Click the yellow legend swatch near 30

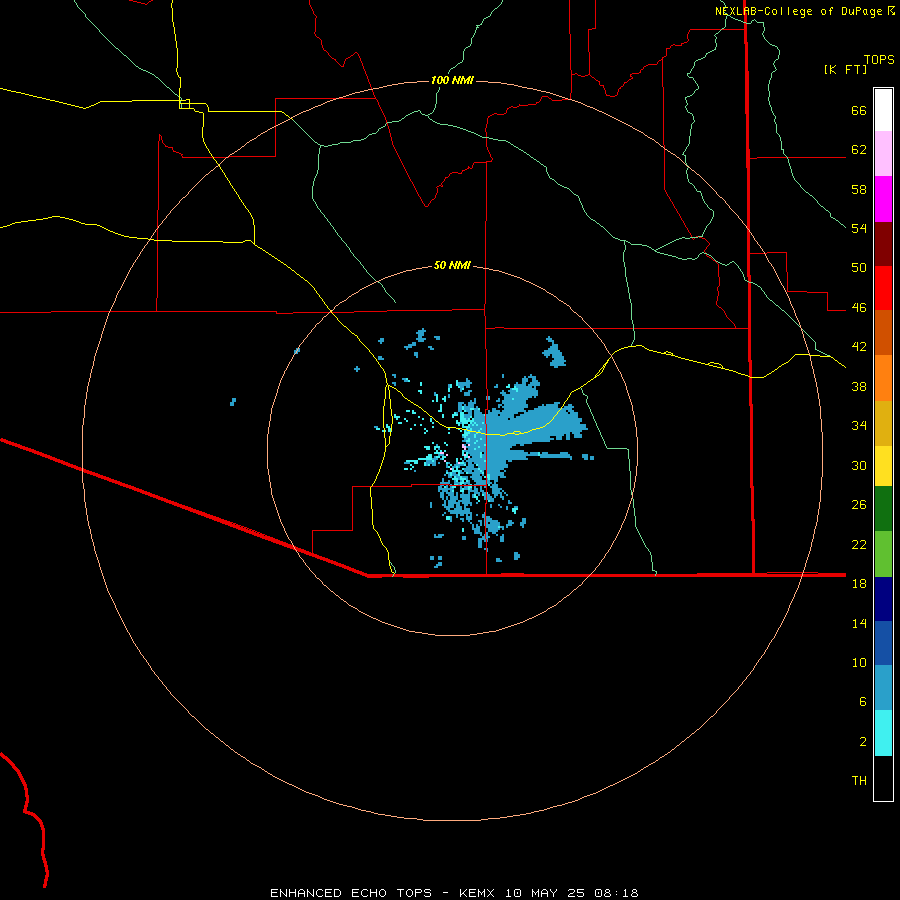click(x=883, y=466)
